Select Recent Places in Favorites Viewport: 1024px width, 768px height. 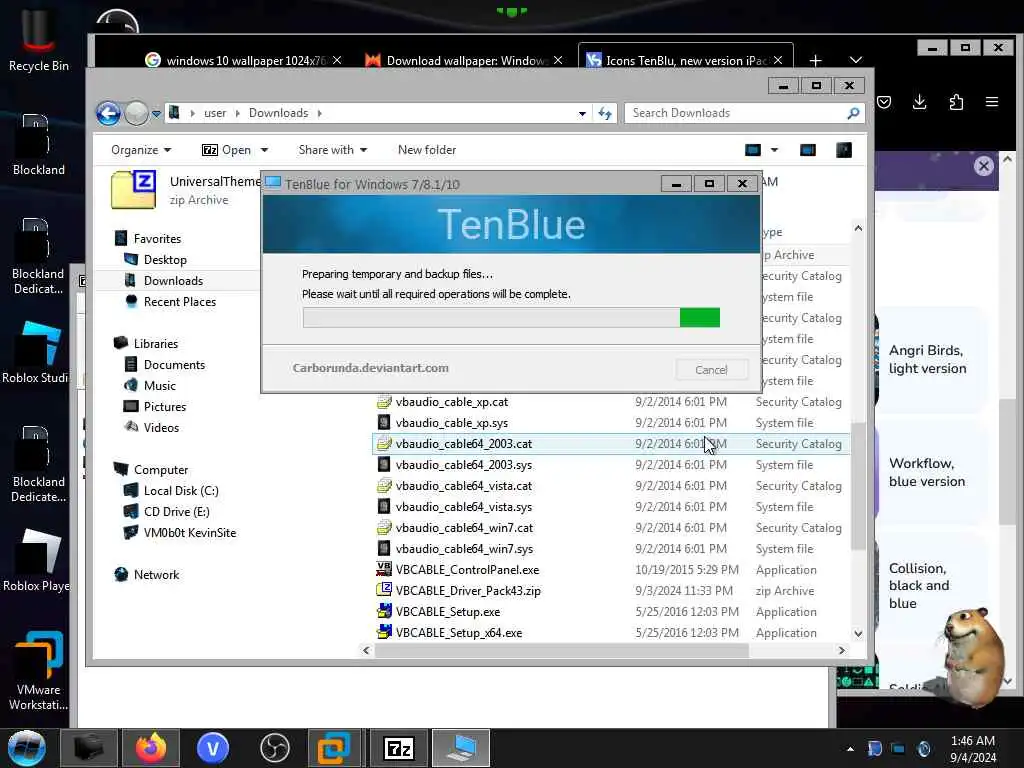[179, 302]
